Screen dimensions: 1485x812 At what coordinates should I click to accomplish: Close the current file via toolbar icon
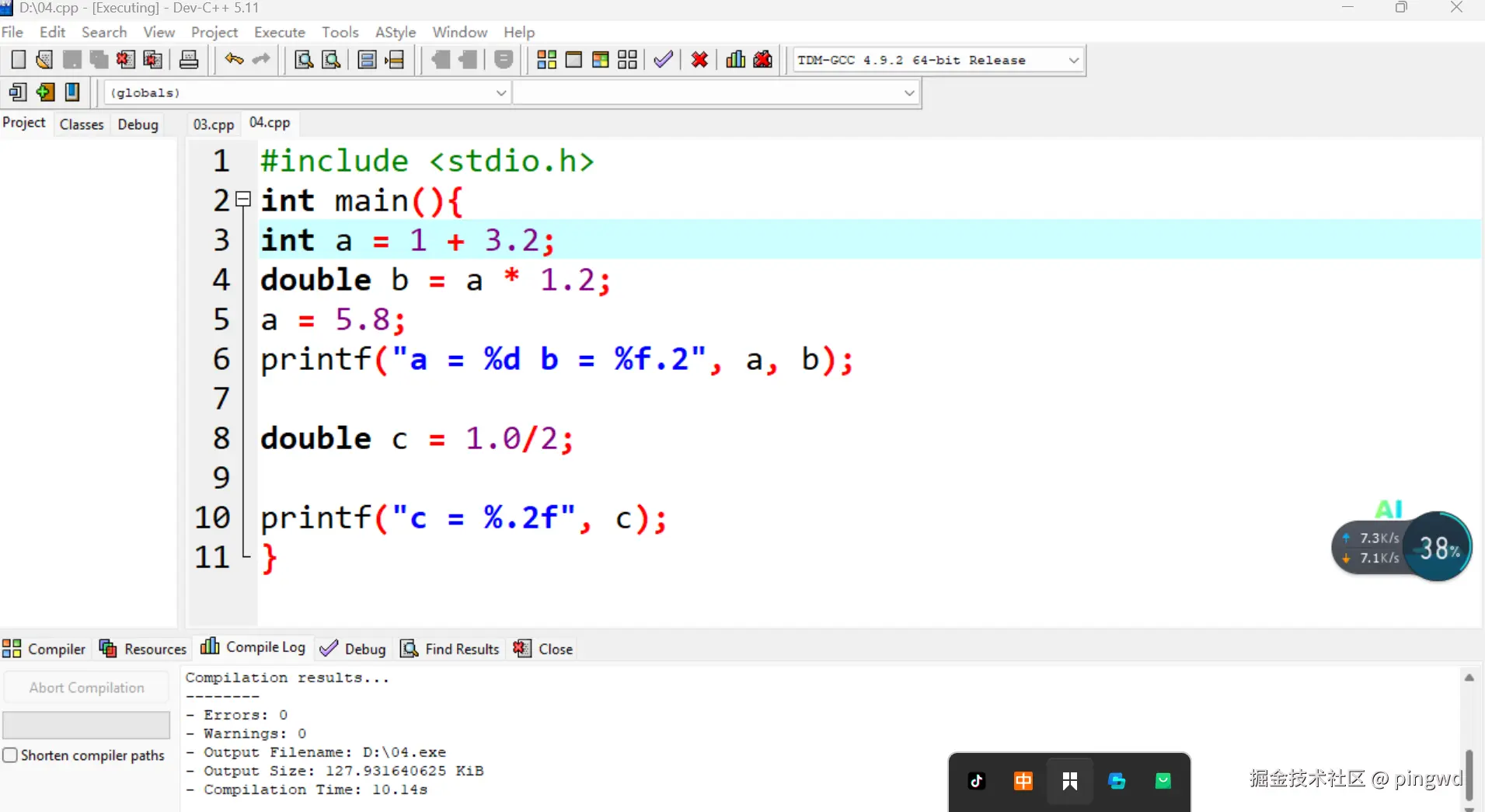click(125, 60)
